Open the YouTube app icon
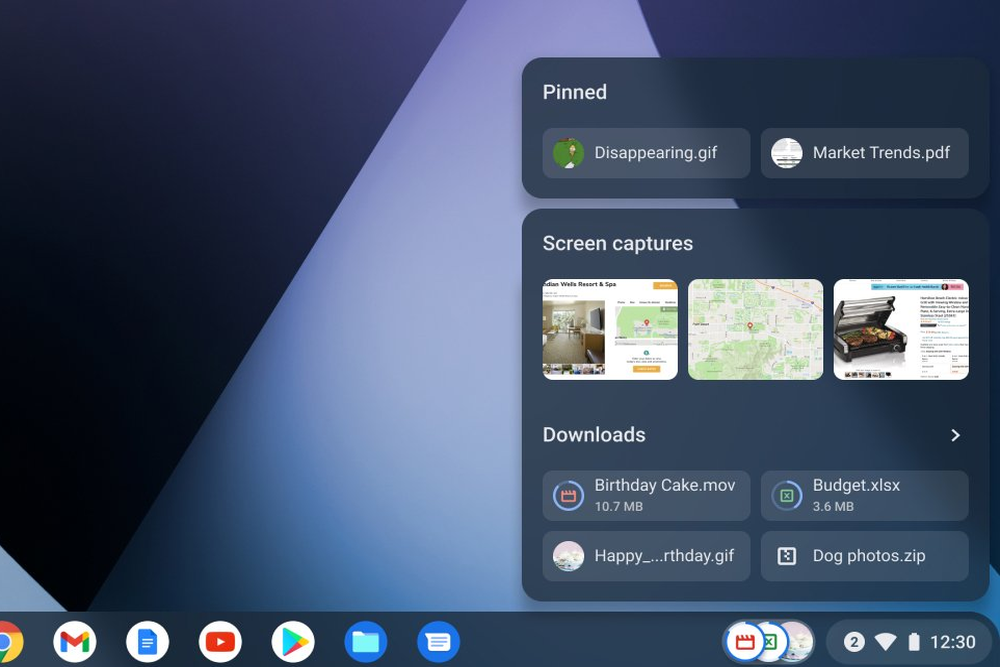This screenshot has height=667, width=1000. [x=220, y=642]
